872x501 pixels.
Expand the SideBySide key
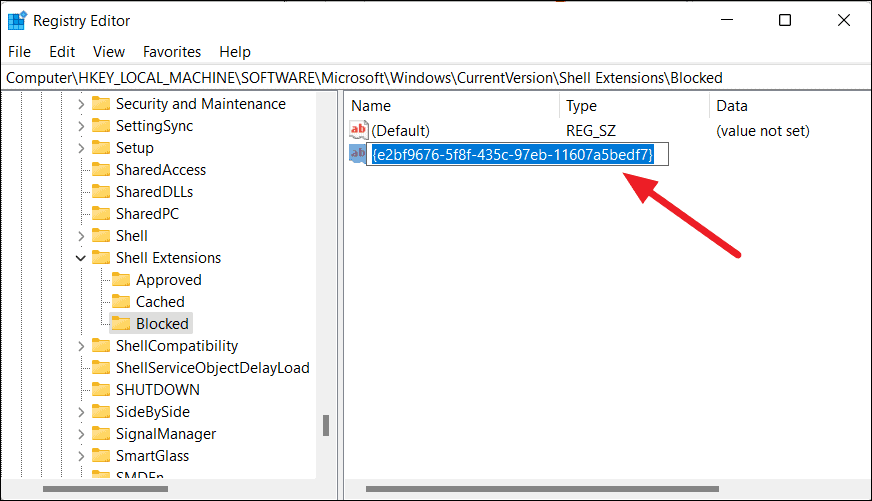81,412
